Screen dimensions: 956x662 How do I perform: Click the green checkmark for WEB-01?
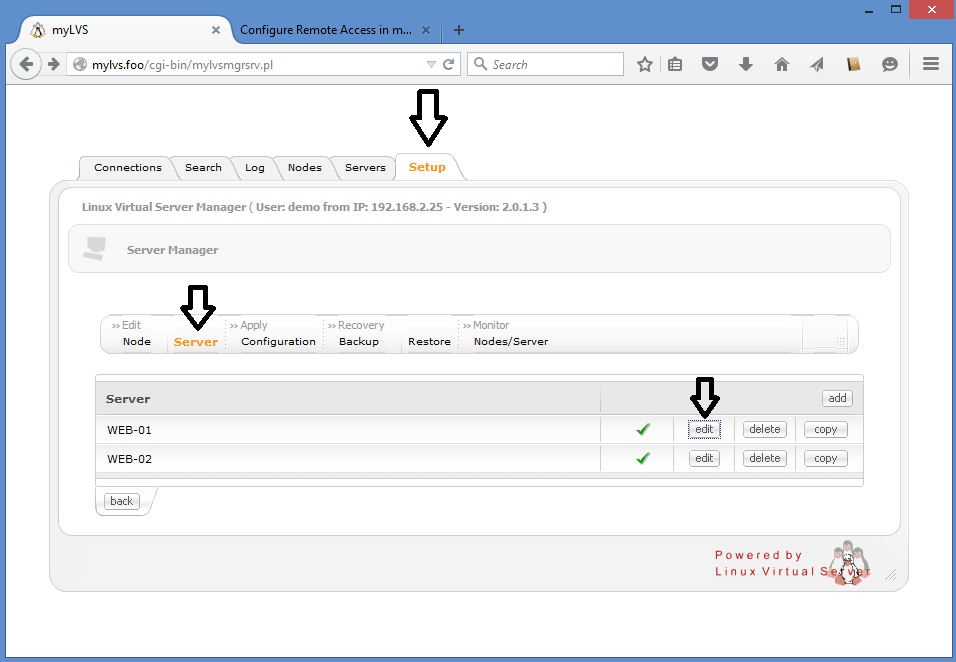click(x=643, y=429)
